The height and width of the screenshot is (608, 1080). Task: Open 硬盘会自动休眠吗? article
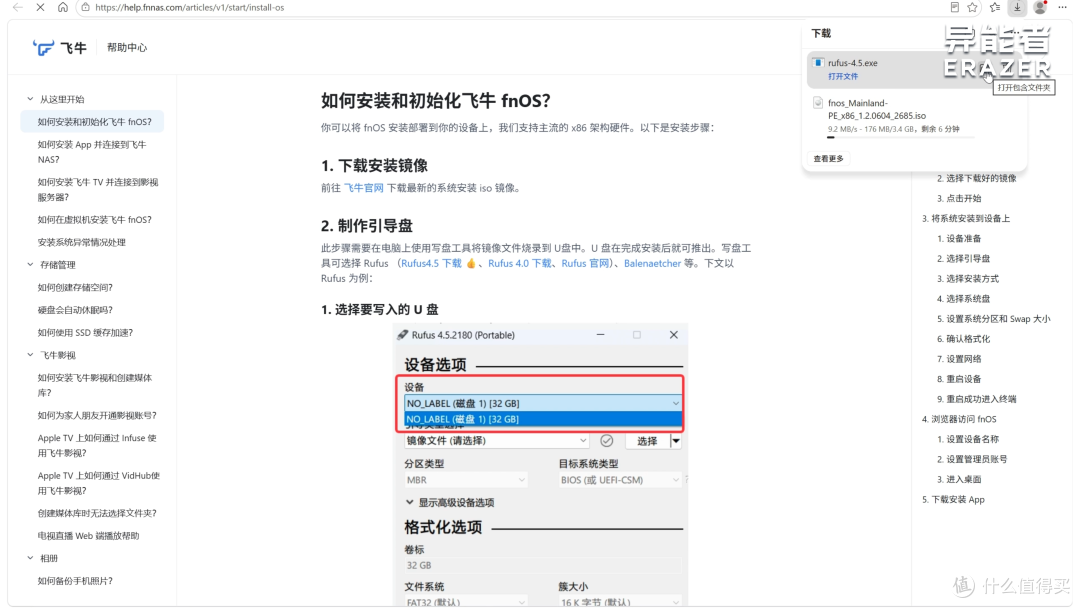coord(75,310)
